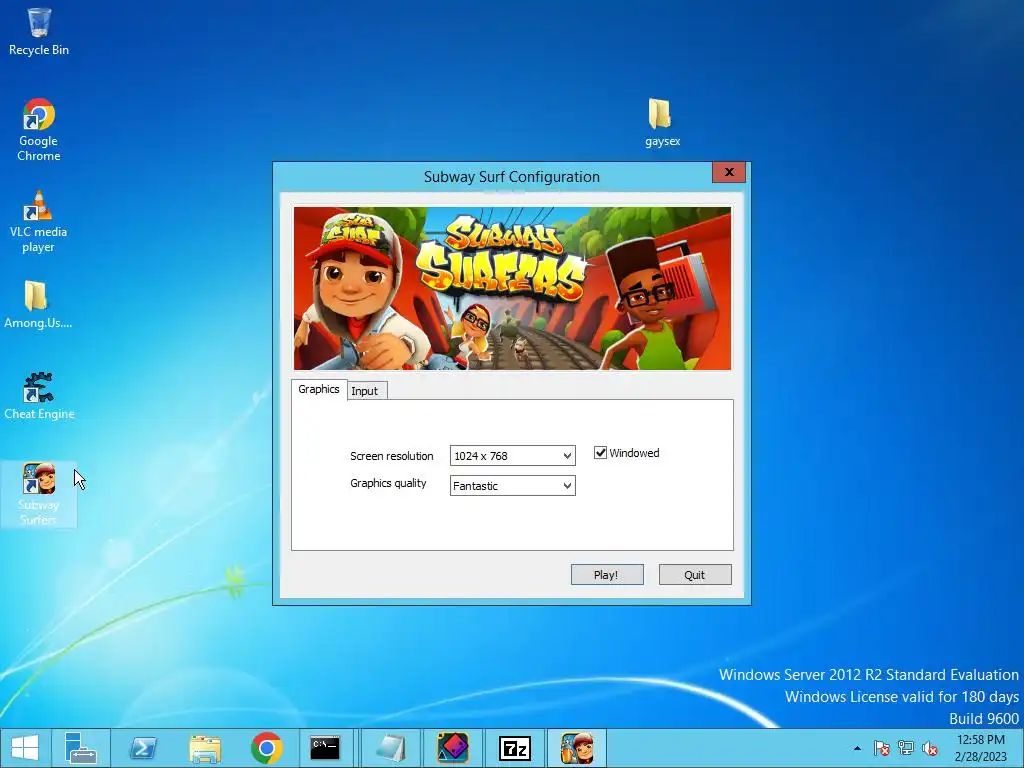
Task: Open the Windows Start button
Action: click(x=25, y=748)
